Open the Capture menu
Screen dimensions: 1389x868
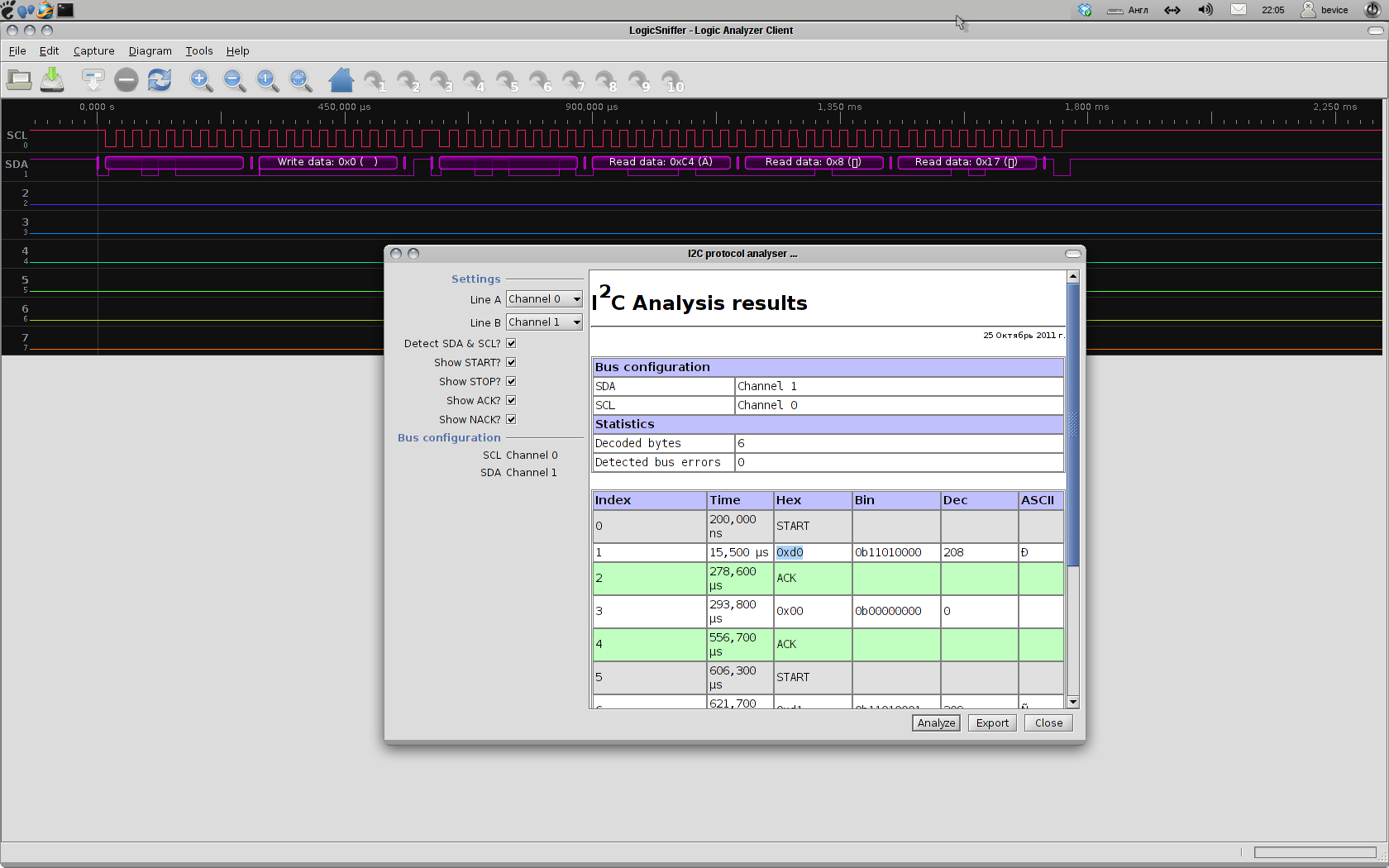point(93,51)
